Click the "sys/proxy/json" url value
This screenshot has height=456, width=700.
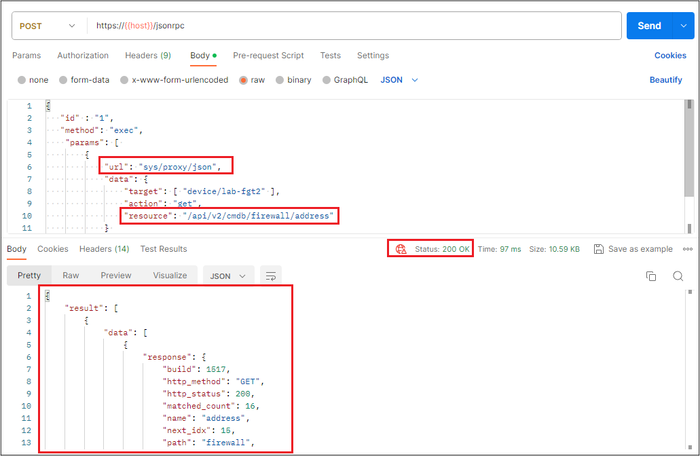(x=180, y=167)
